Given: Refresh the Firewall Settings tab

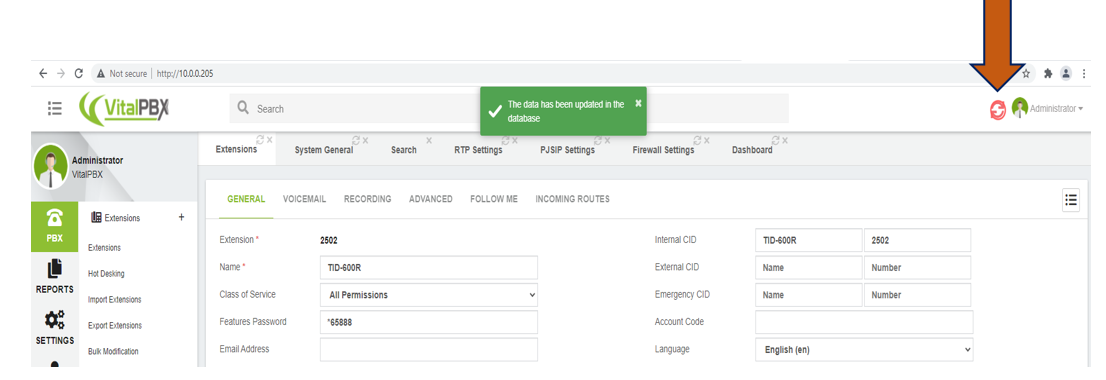Looking at the screenshot, I should tap(698, 140).
